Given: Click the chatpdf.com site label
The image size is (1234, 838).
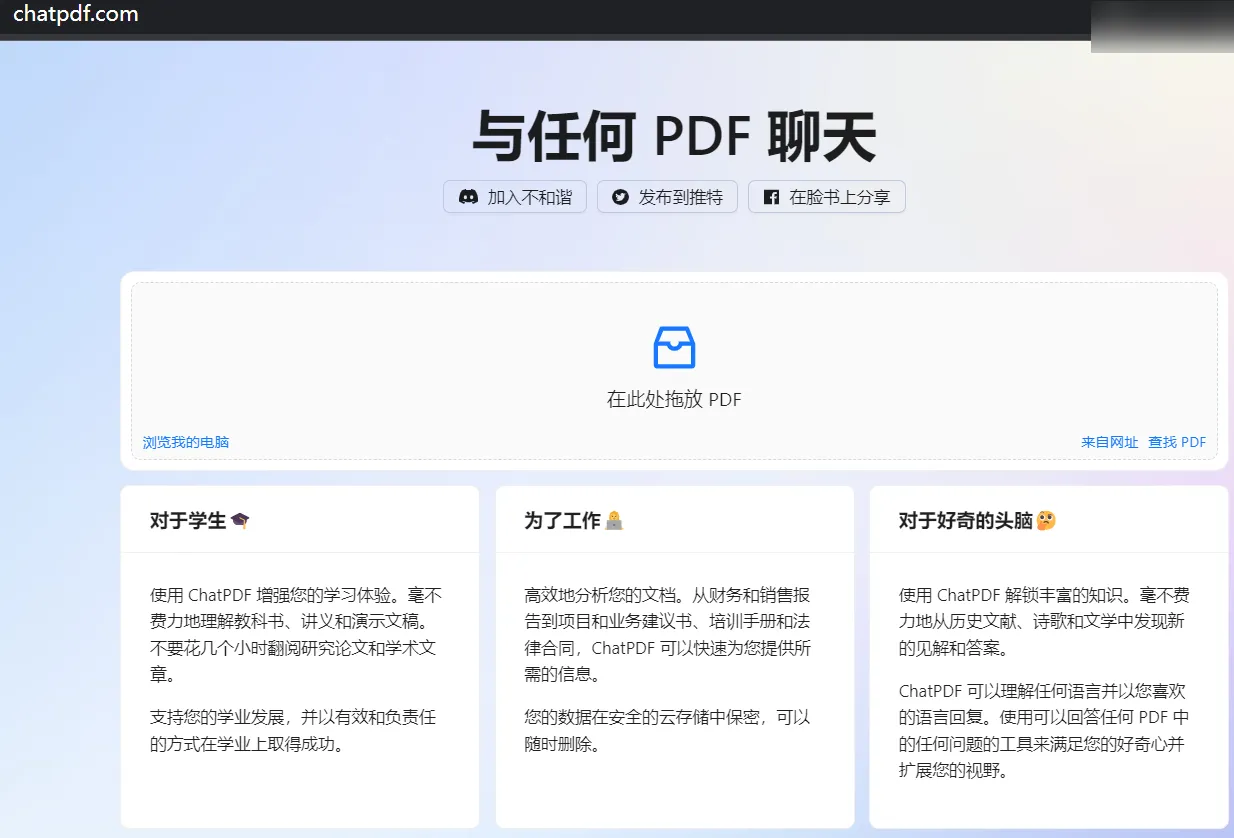Looking at the screenshot, I should (x=75, y=15).
